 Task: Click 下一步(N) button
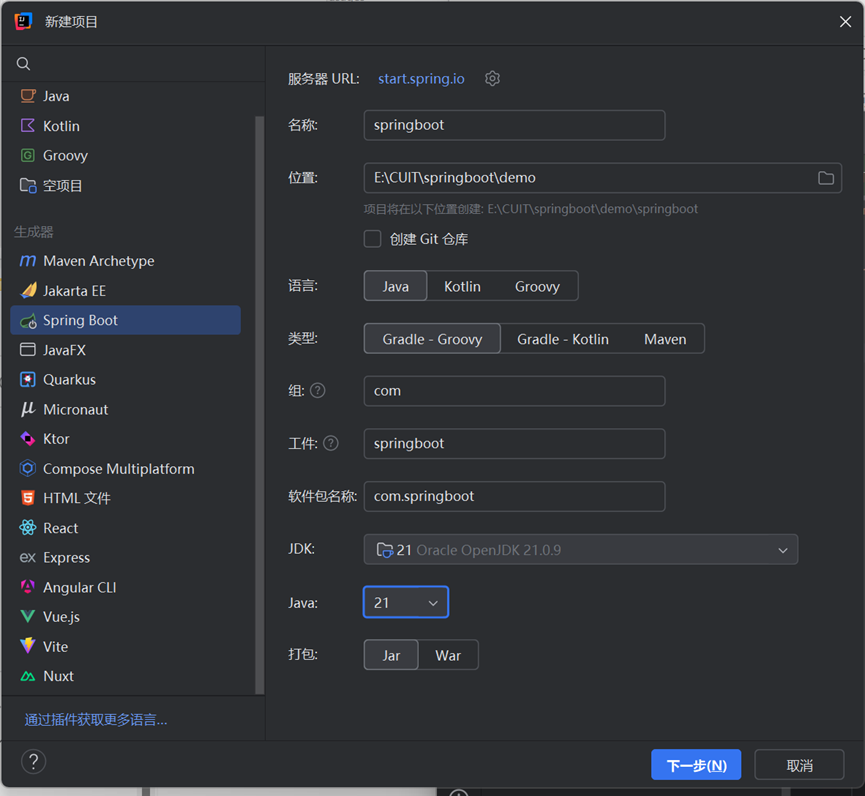696,765
